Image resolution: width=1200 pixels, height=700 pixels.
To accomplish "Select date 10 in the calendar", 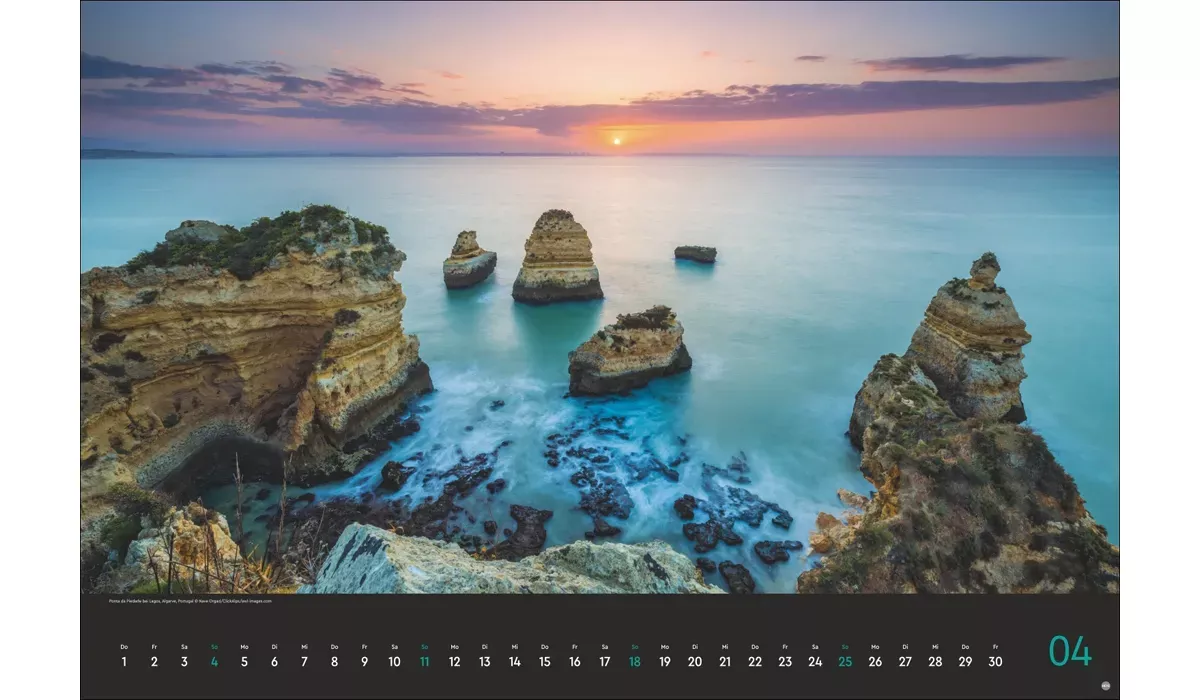I will 394,661.
